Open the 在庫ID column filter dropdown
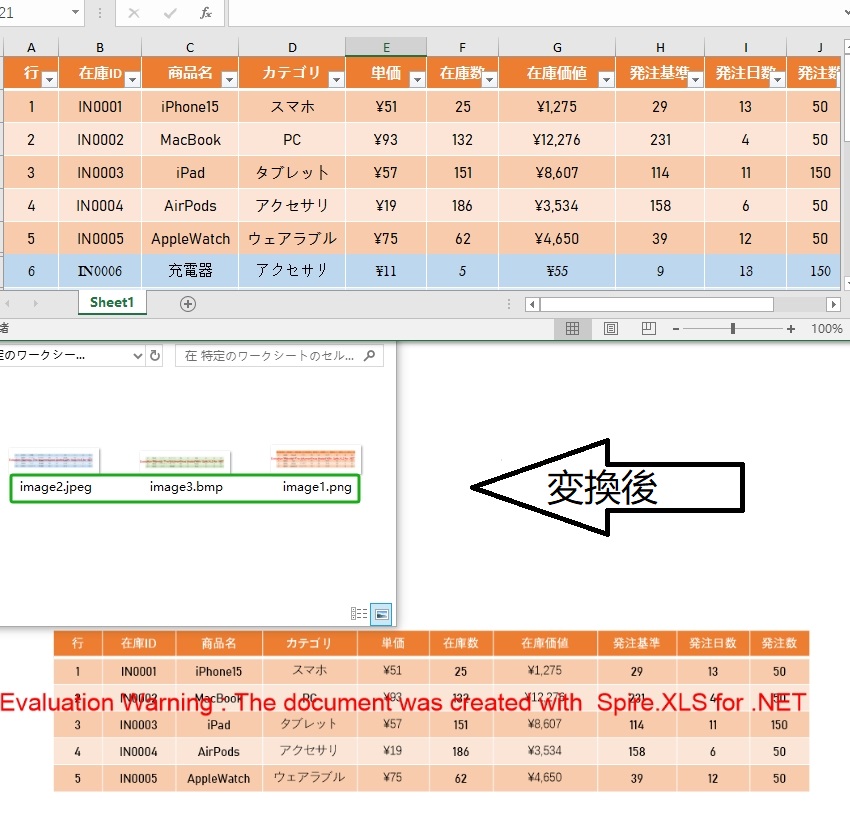This screenshot has width=850, height=817. 132,80
